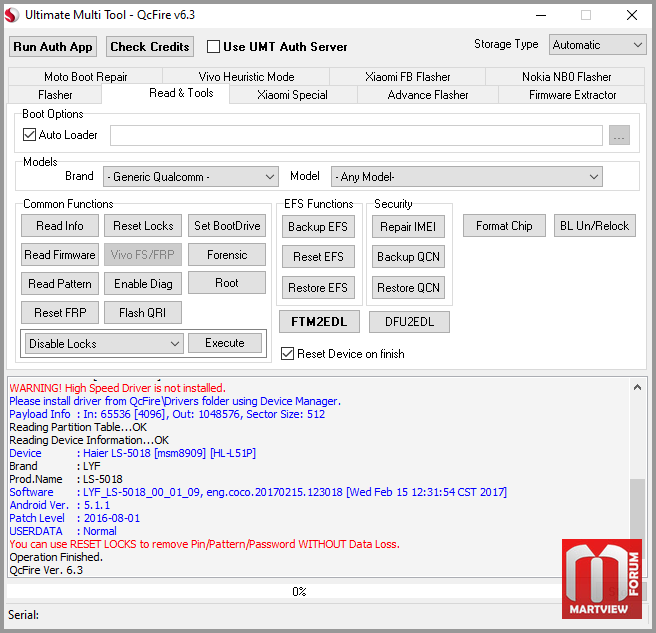
Task: Enable Use UMT Auth Server checkbox
Action: (x=213, y=46)
